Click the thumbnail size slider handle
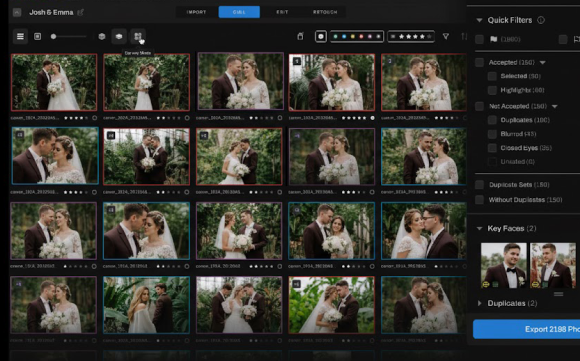This screenshot has width=580, height=361. pyautogui.click(x=54, y=36)
